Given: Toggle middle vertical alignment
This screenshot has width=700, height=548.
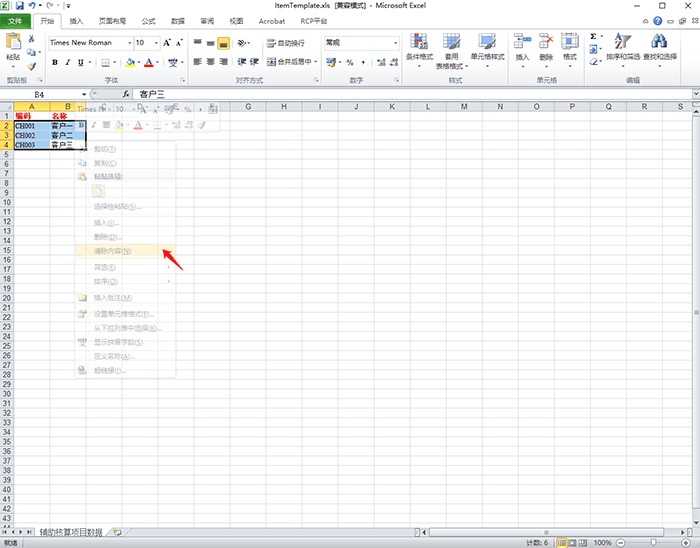Looking at the screenshot, I should [x=211, y=43].
